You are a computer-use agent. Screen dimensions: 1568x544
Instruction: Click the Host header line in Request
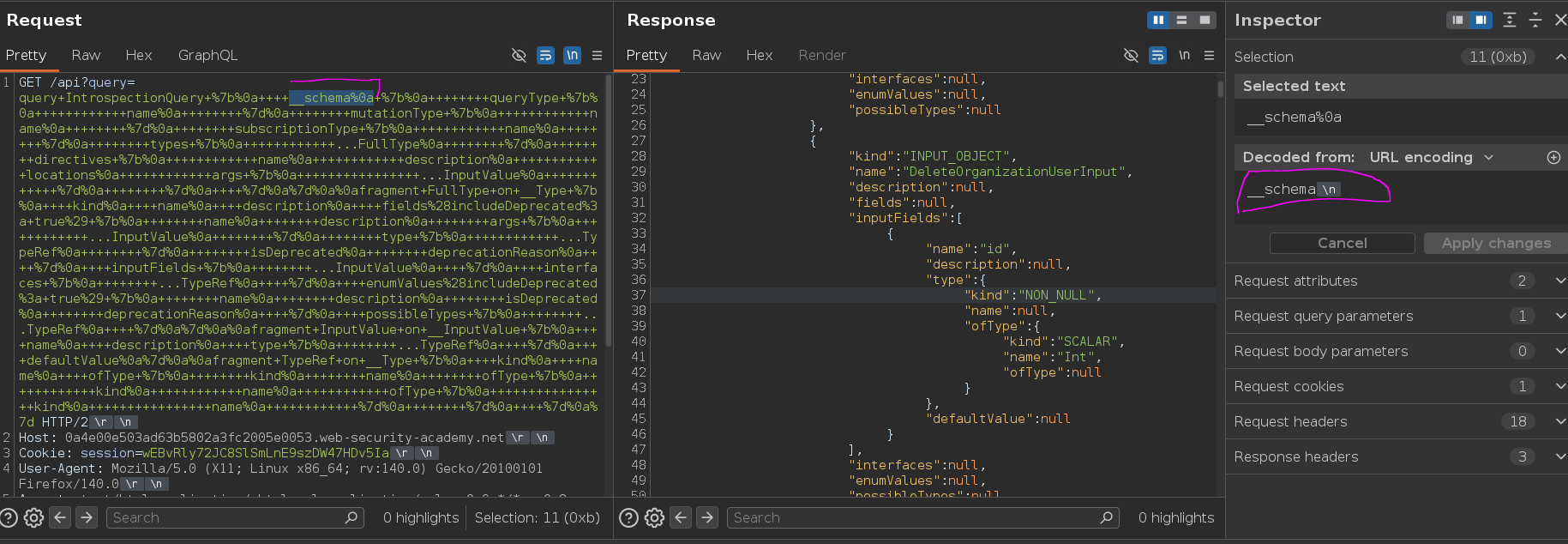pyautogui.click(x=286, y=438)
